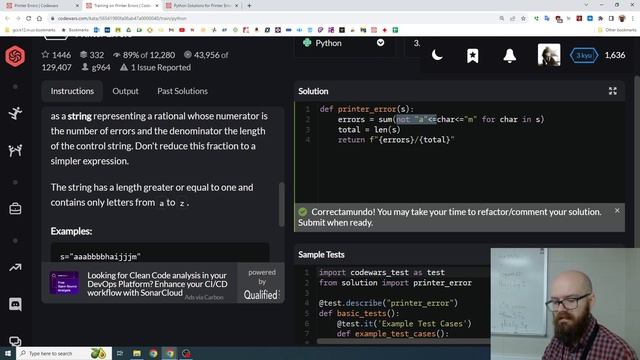
Task: Toggle dark mode with moon icon
Action: [x=437, y=55]
